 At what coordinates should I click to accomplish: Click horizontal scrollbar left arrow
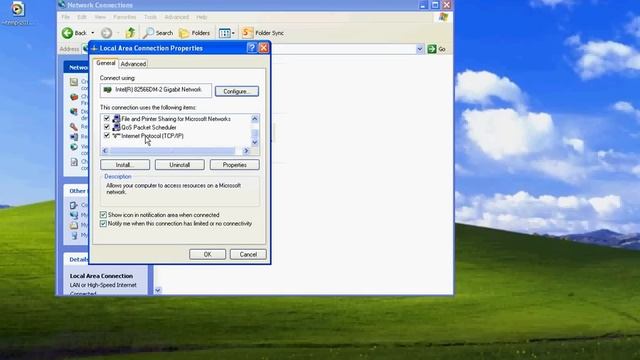(x=105, y=151)
